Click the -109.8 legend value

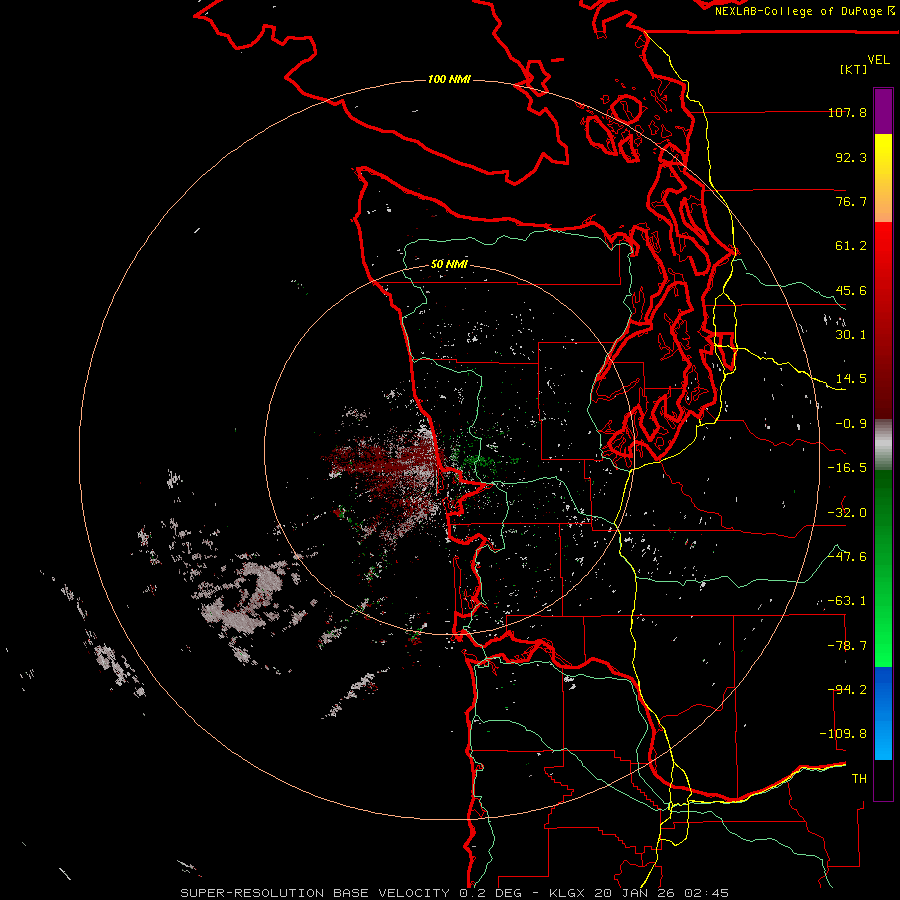pyautogui.click(x=843, y=734)
